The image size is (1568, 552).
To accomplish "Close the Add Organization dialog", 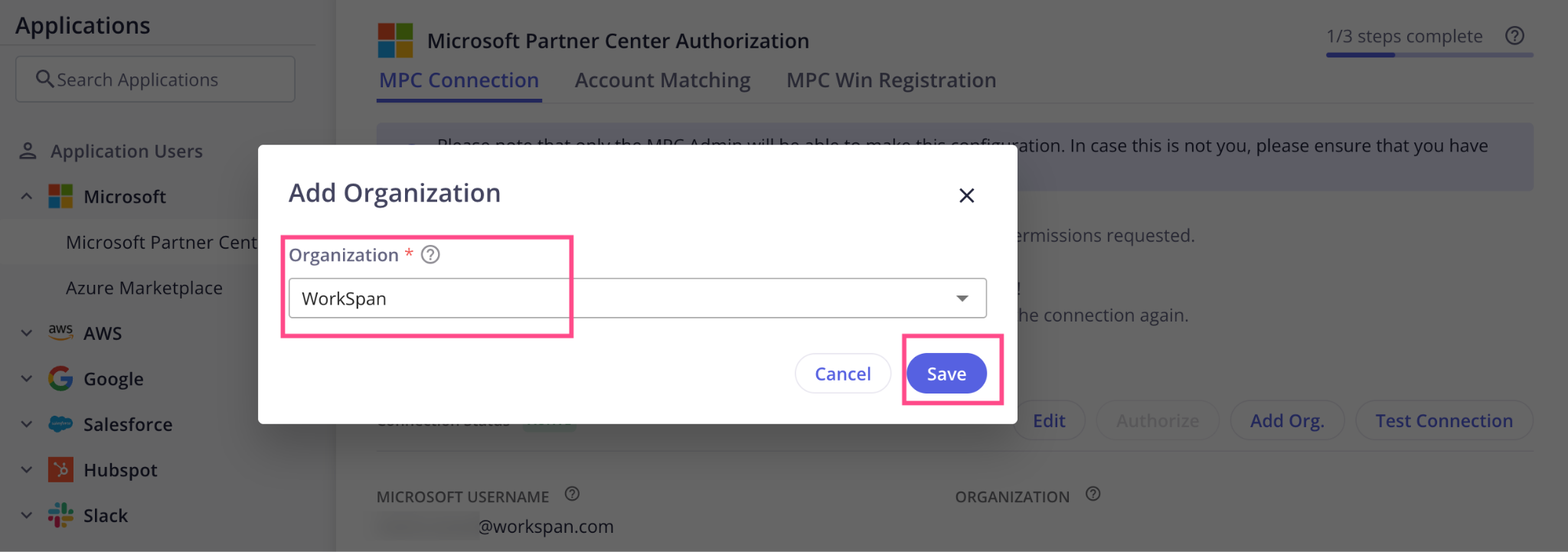I will [x=966, y=195].
